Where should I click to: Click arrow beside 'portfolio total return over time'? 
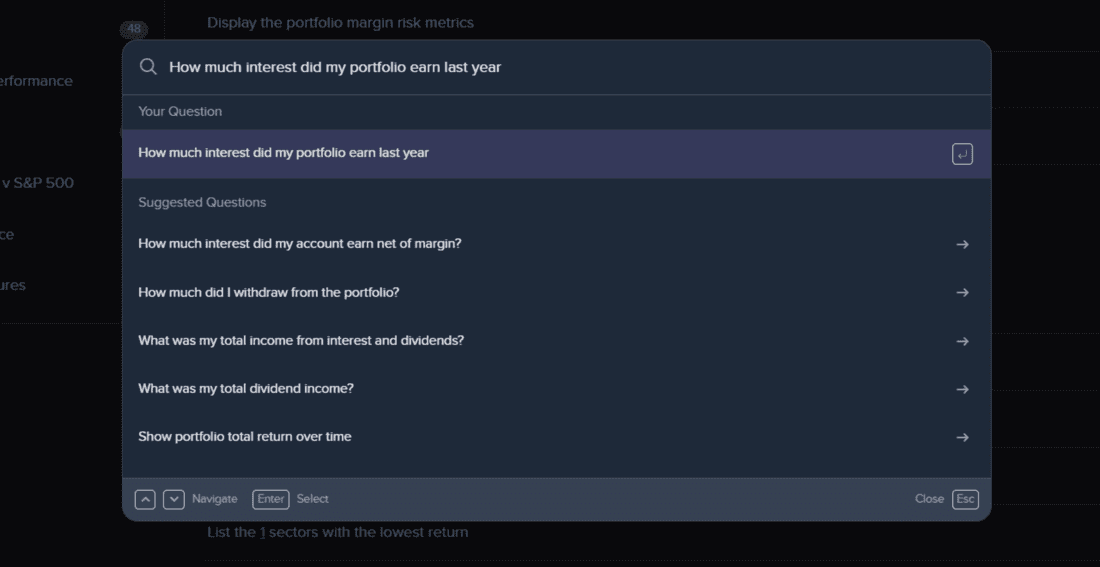(x=962, y=437)
